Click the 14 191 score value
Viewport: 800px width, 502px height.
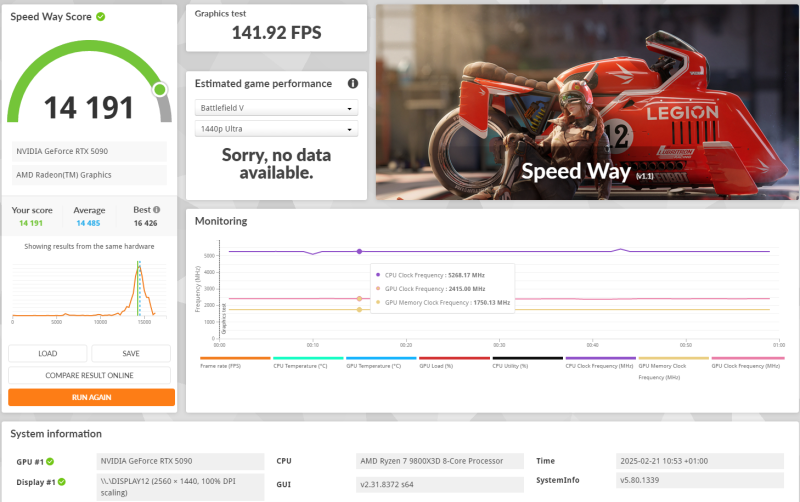pos(89,108)
